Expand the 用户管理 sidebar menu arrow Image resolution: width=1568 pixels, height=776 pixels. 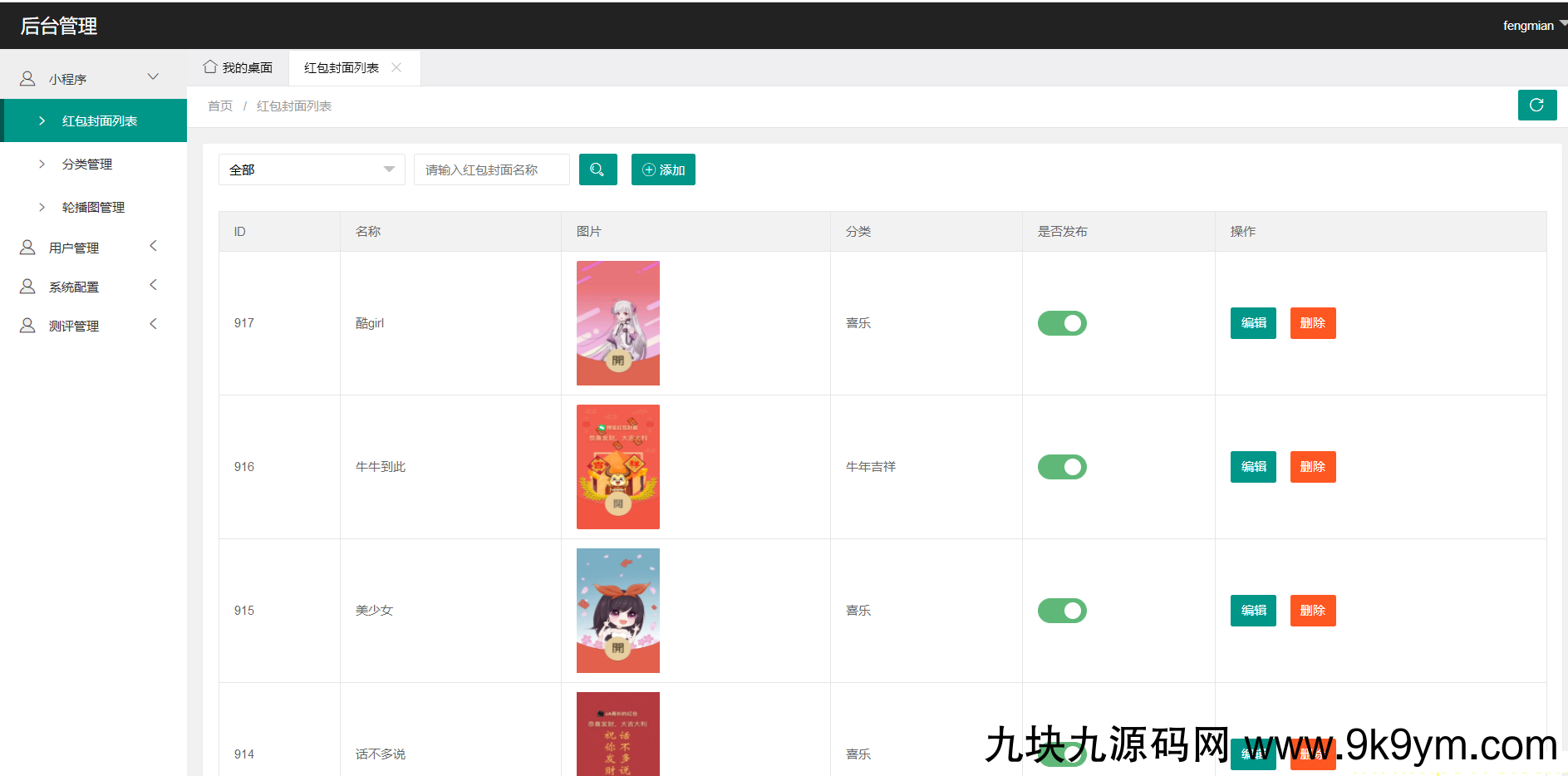pos(153,246)
